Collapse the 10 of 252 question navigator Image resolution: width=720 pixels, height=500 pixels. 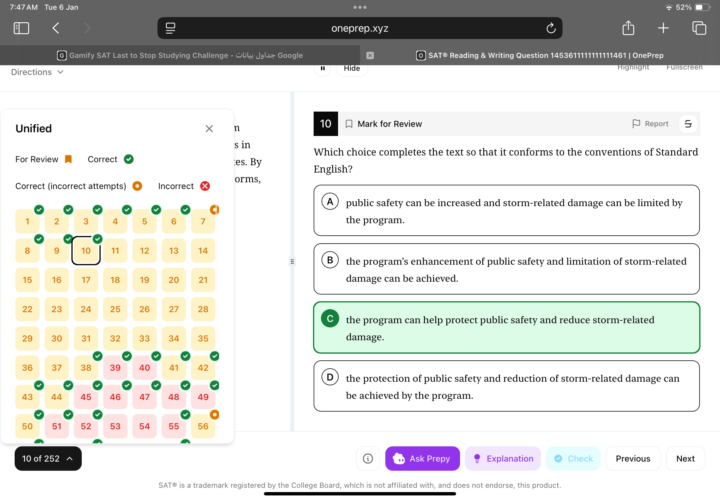(48, 459)
